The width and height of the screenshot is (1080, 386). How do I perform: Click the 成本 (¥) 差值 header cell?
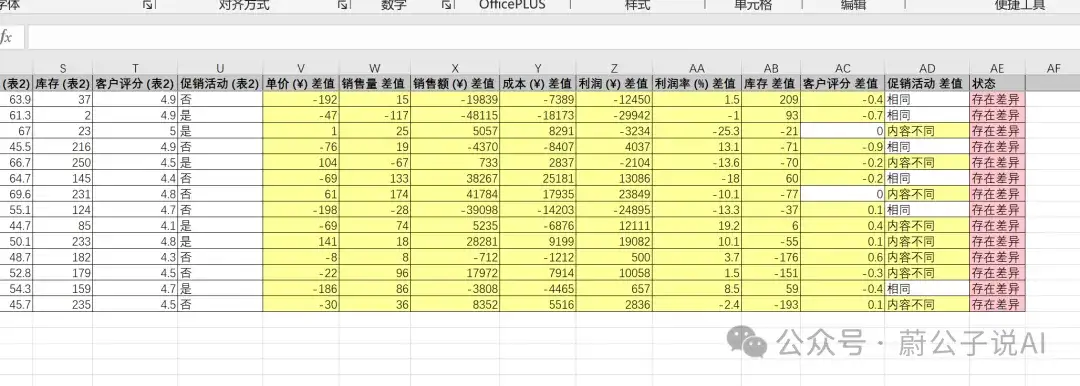[x=538, y=83]
